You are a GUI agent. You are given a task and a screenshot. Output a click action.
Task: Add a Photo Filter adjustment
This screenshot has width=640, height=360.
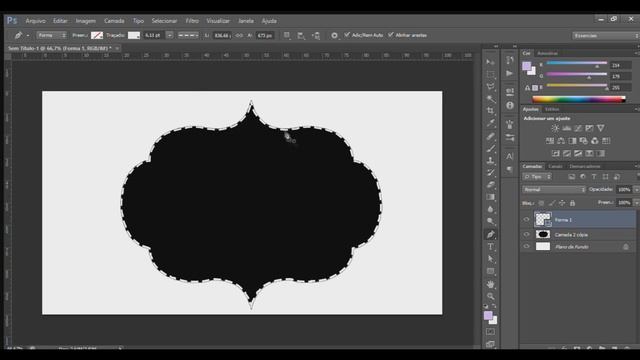[x=584, y=141]
